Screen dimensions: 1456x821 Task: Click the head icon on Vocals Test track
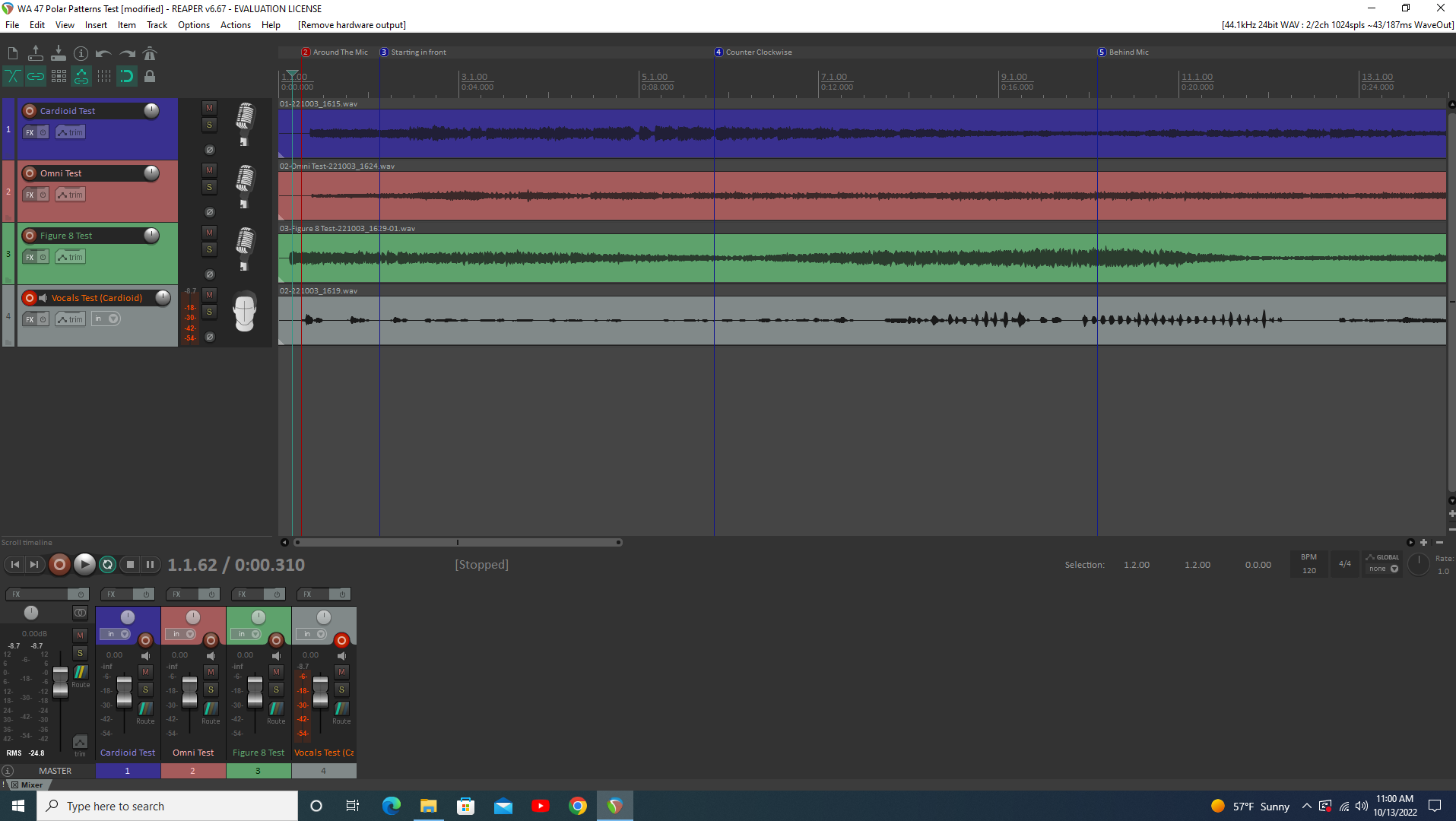click(244, 312)
